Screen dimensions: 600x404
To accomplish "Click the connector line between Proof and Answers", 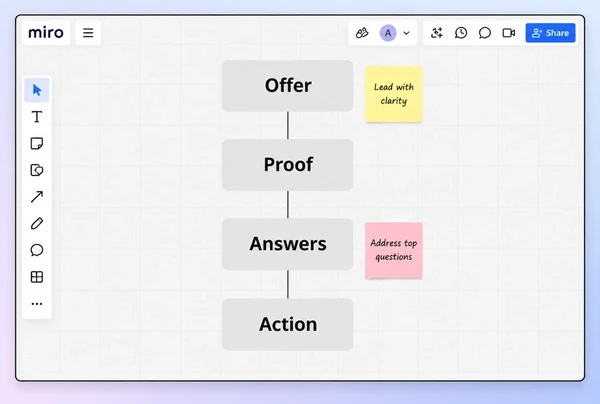I will (288, 205).
